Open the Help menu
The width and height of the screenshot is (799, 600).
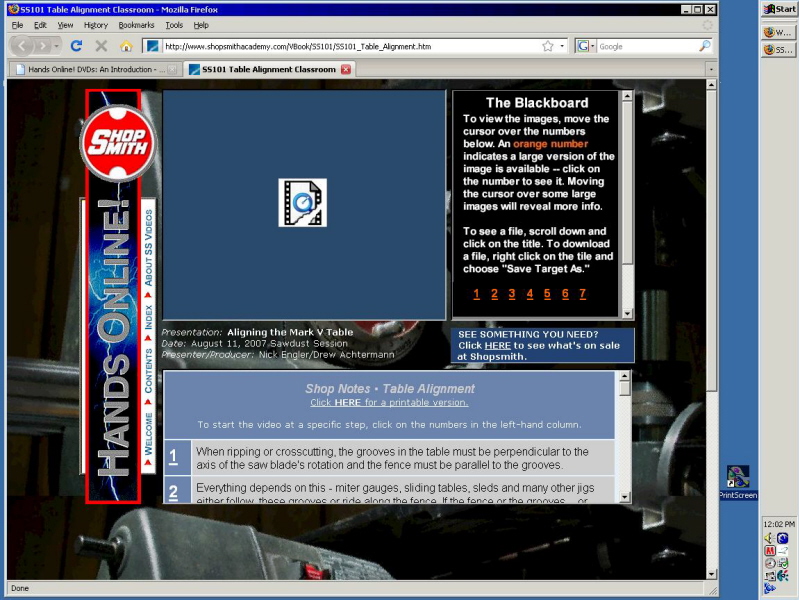tap(201, 25)
